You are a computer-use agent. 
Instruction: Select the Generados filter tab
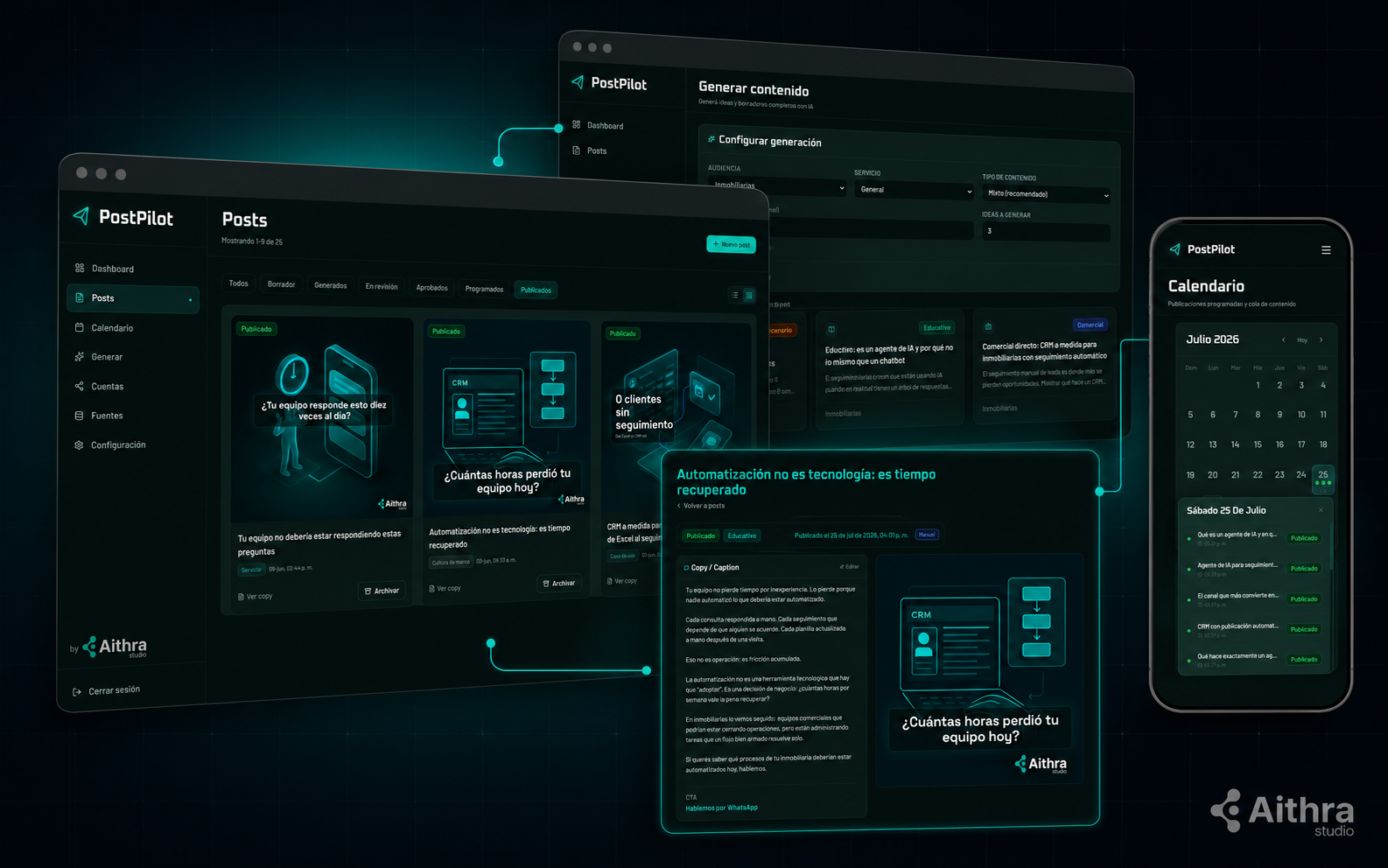(331, 285)
